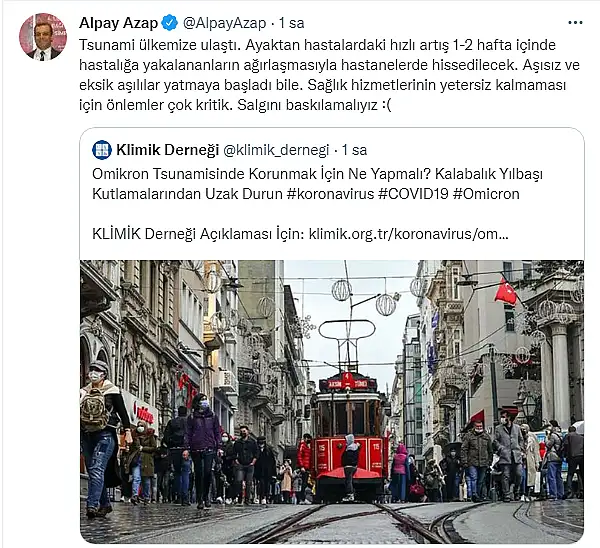The width and height of the screenshot is (600, 548).
Task: Open Alpay Azap's profile picture
Action: (x=43, y=37)
